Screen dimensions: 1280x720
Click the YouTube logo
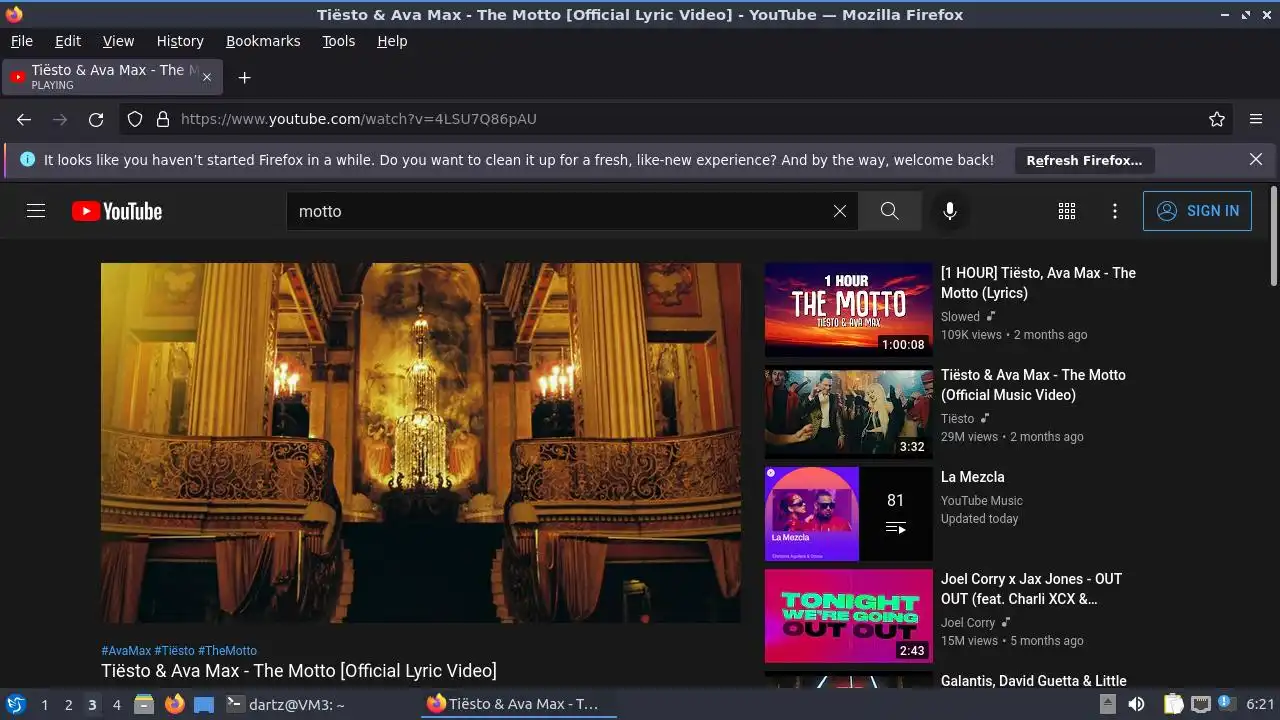pos(117,211)
